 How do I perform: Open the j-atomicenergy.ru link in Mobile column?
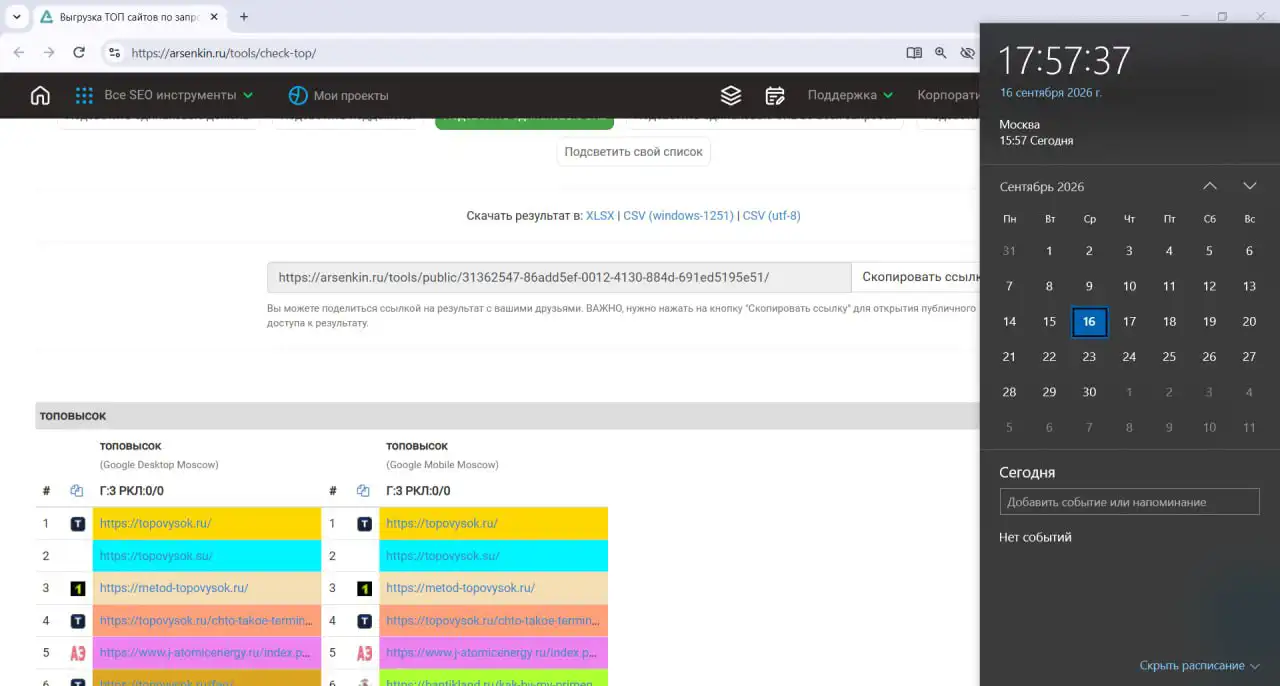pos(492,653)
